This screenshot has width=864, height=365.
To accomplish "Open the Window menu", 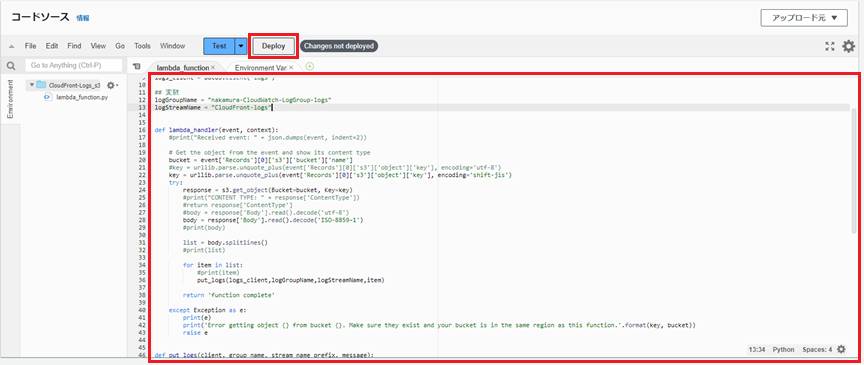I will [x=172, y=46].
